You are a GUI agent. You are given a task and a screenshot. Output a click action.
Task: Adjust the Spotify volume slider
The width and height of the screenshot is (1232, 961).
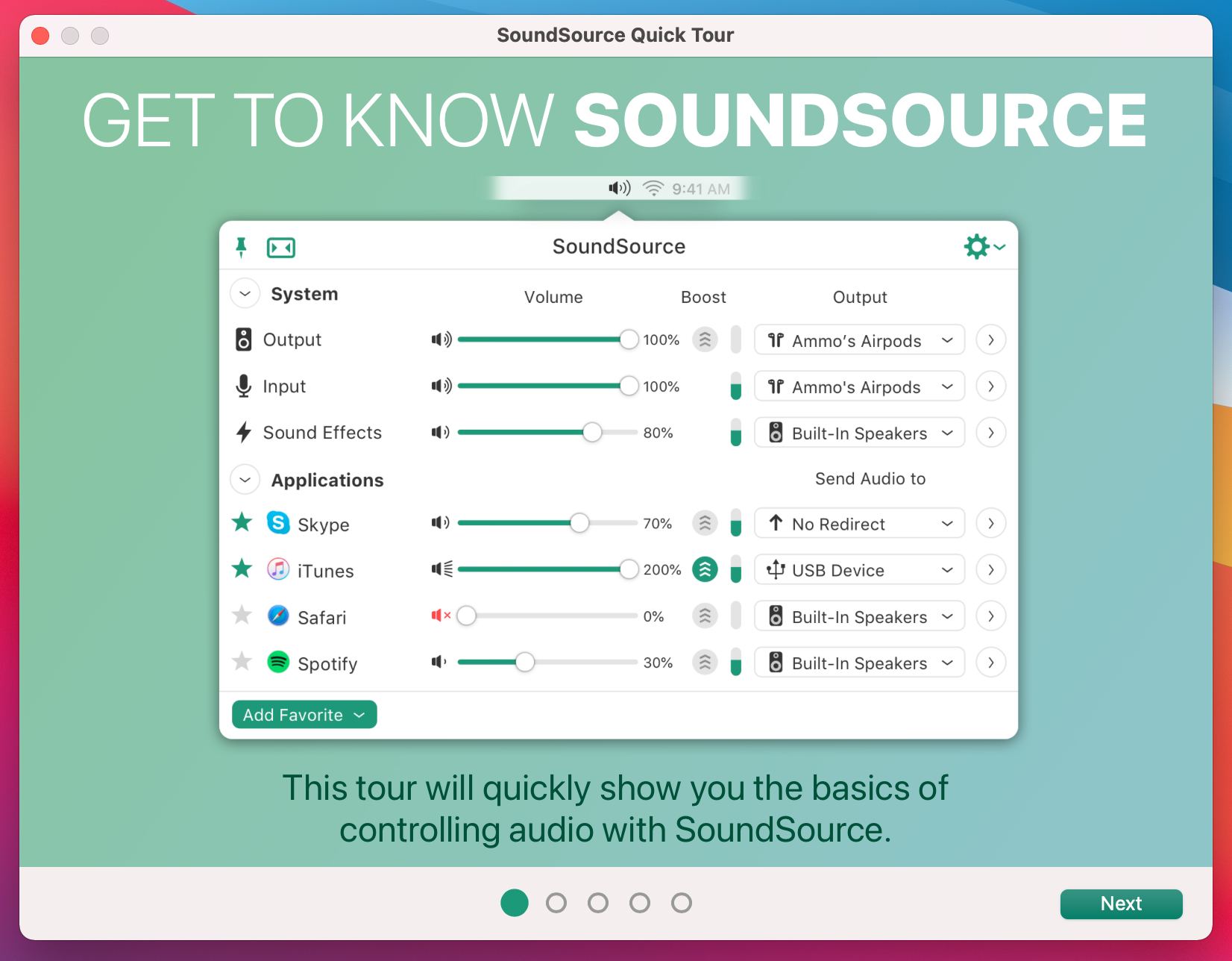pyautogui.click(x=547, y=662)
